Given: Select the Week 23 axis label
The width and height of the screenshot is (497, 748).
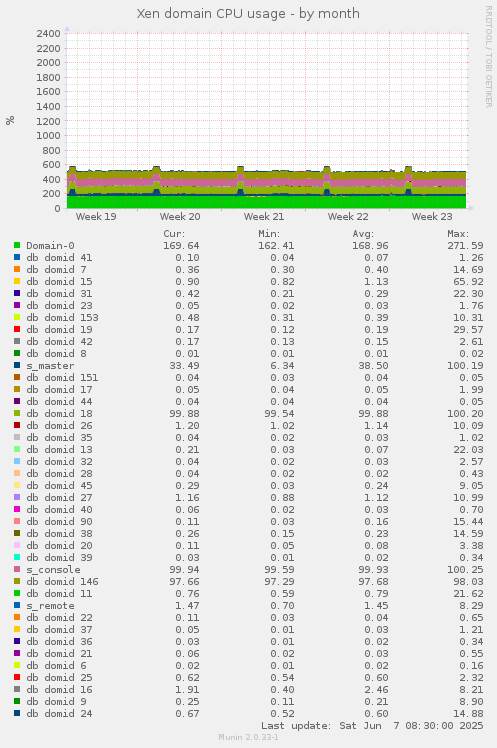Looking at the screenshot, I should pos(432,217).
